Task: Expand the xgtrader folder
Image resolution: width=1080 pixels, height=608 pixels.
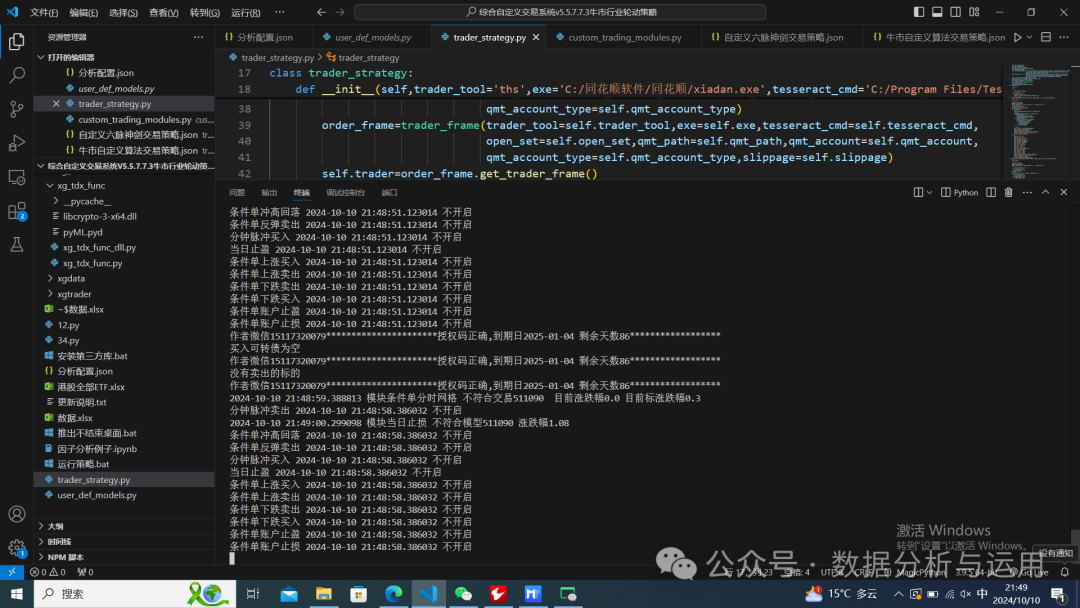Action: click(125, 294)
